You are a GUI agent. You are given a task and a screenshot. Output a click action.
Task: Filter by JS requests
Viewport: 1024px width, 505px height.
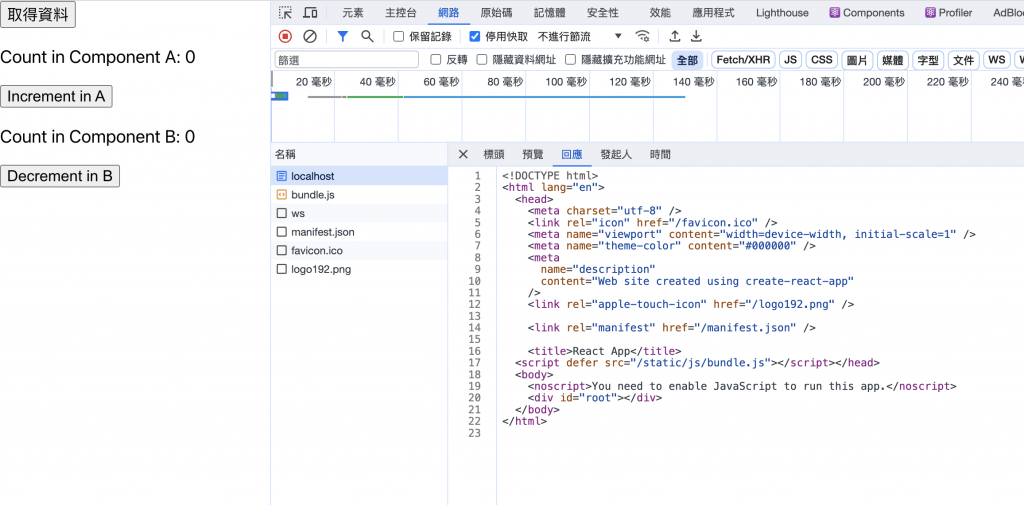[790, 60]
